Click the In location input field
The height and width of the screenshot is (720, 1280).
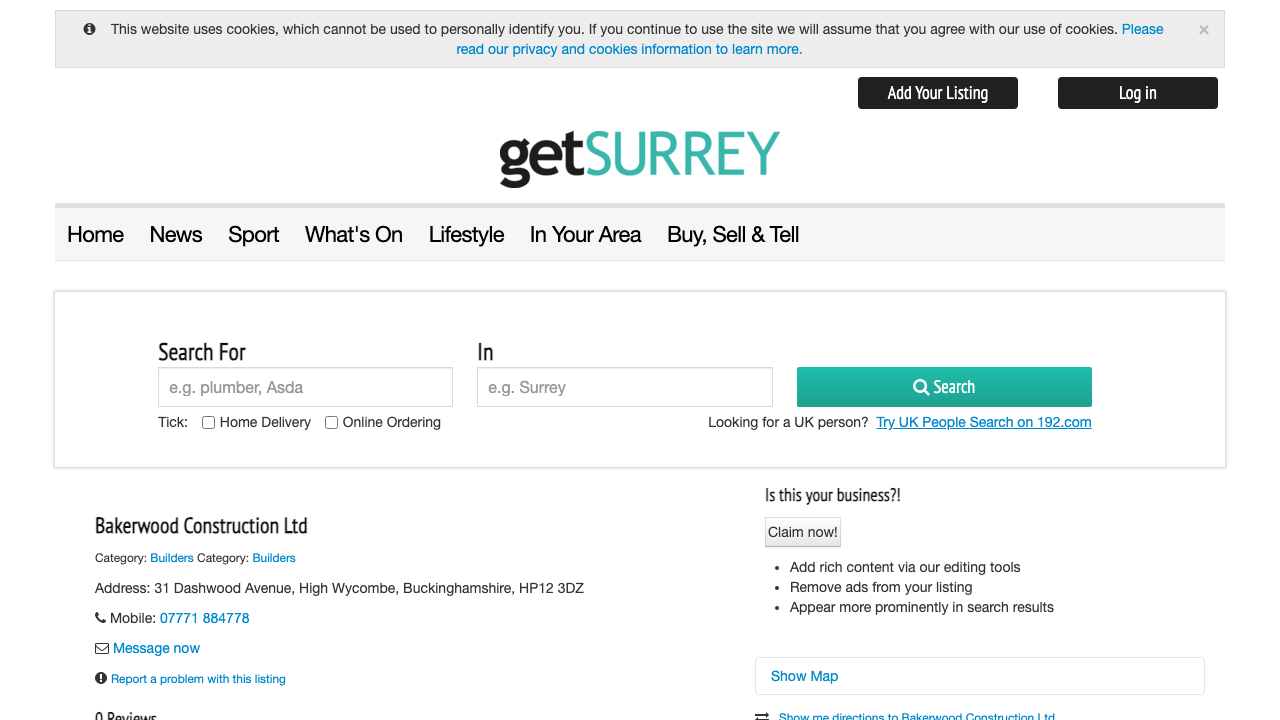(625, 387)
